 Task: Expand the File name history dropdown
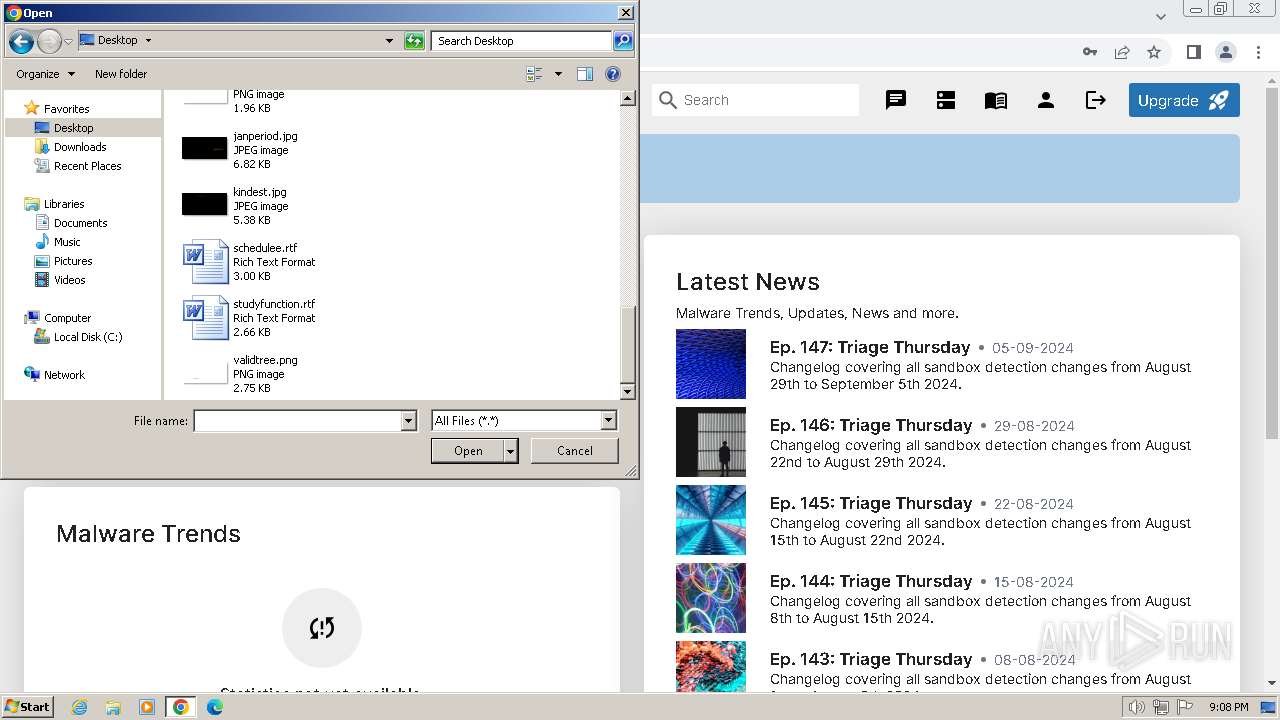point(408,421)
